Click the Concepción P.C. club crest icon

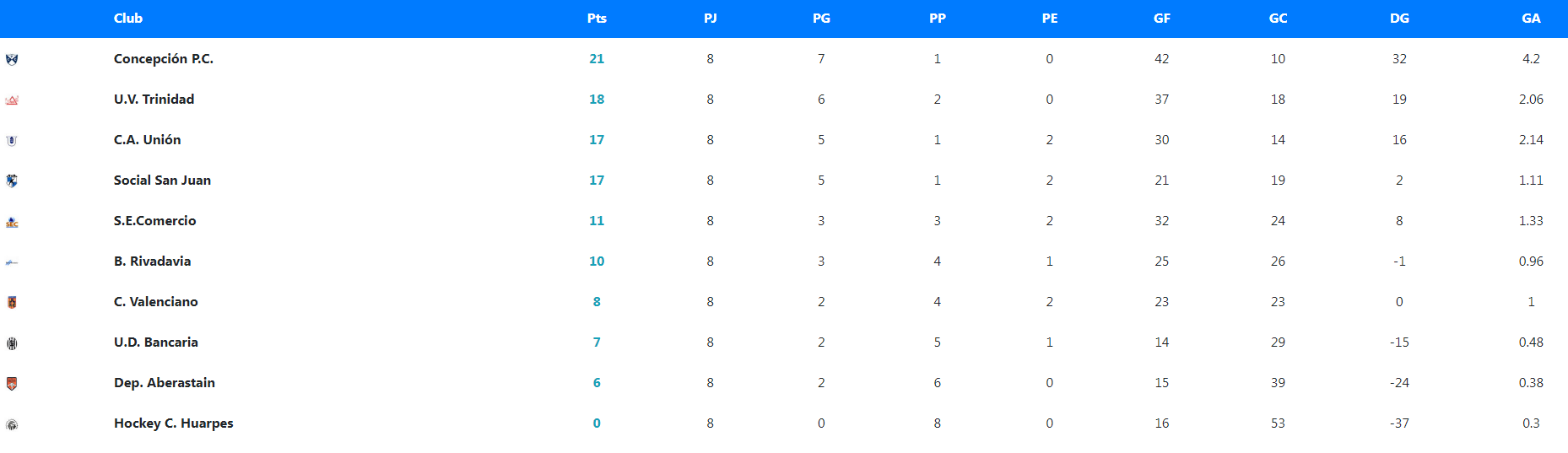coord(12,60)
